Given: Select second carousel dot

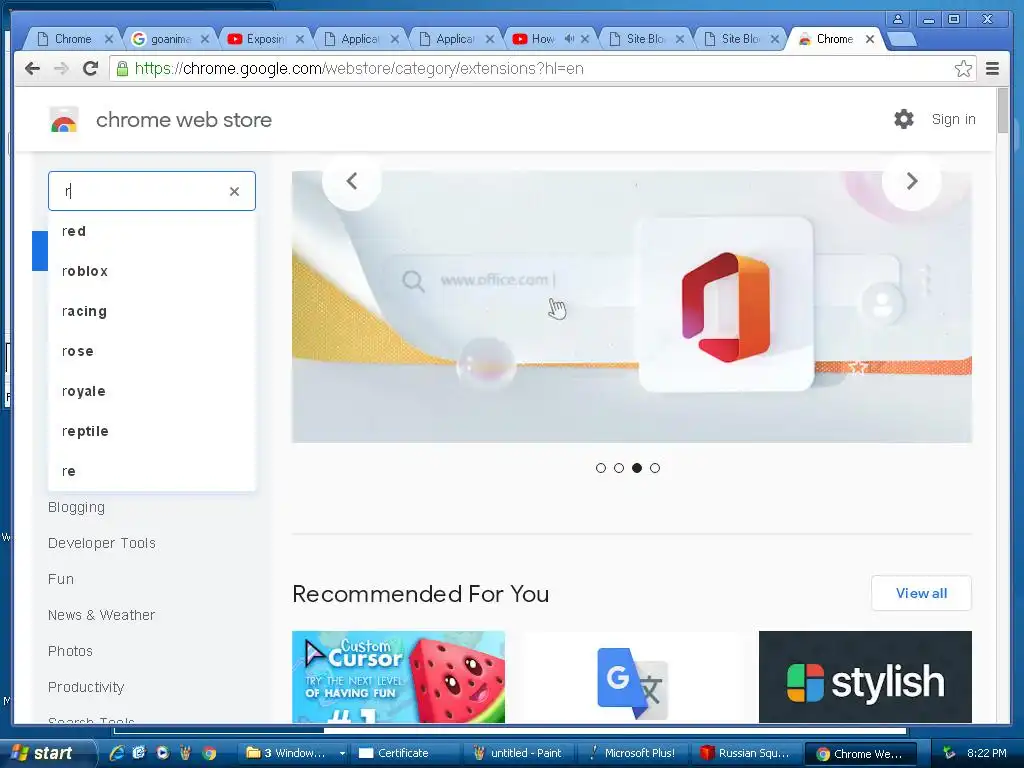Looking at the screenshot, I should pos(619,468).
